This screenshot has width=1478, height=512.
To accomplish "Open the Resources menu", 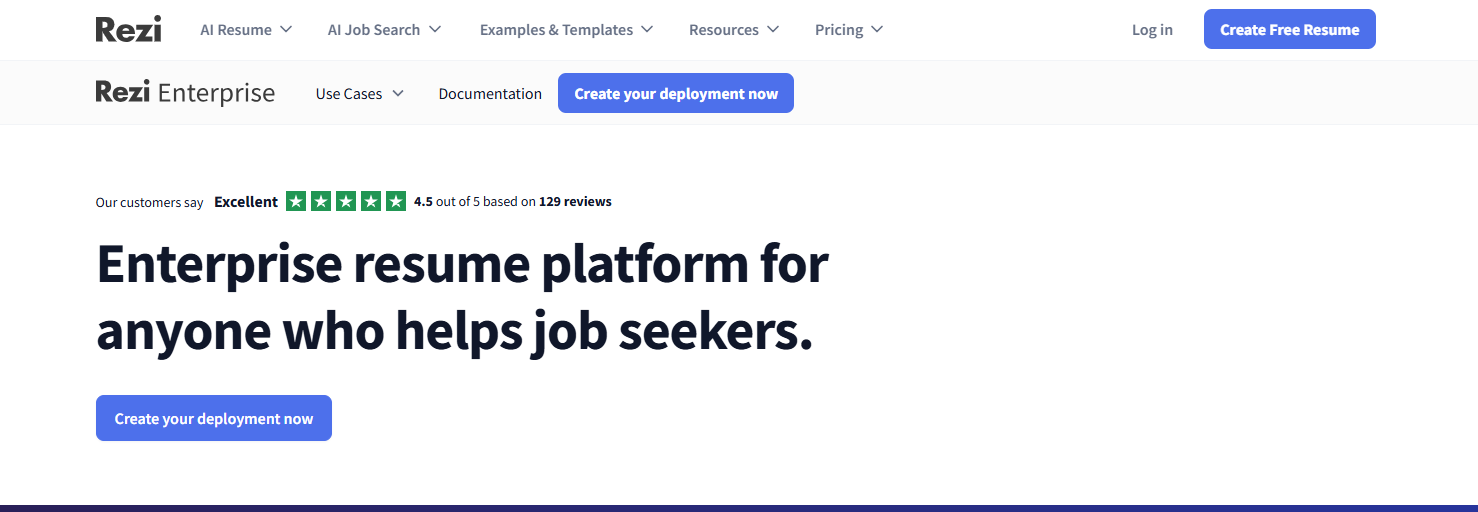I will coord(734,30).
